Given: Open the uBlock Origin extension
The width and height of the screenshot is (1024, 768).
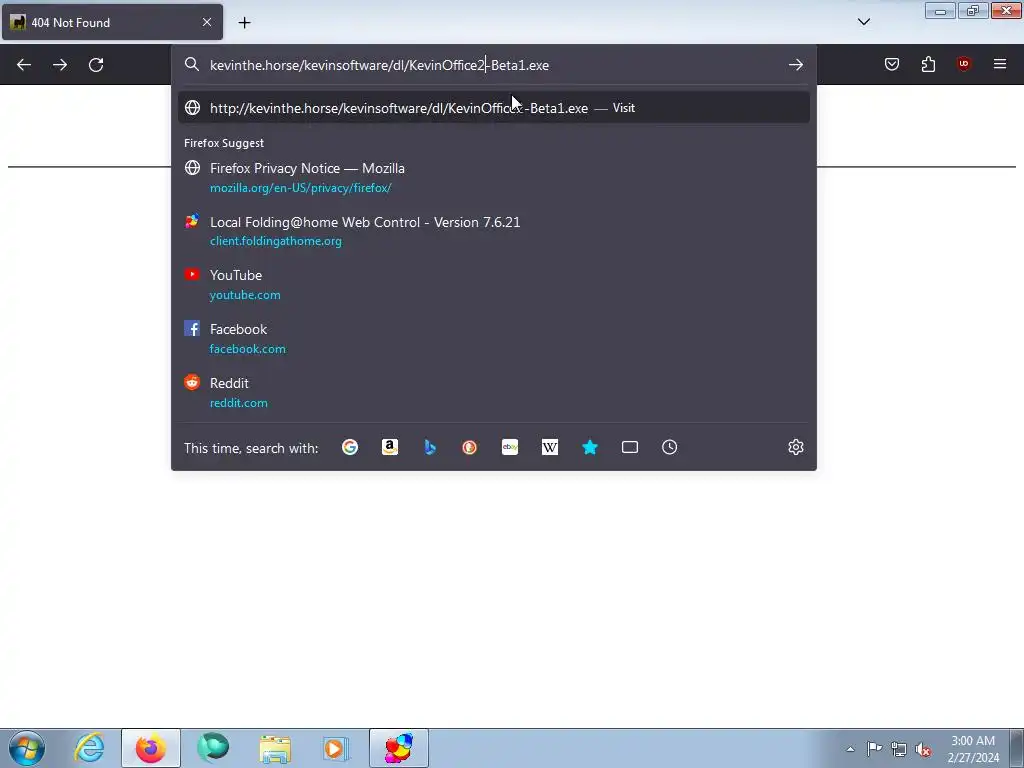Looking at the screenshot, I should [x=964, y=64].
